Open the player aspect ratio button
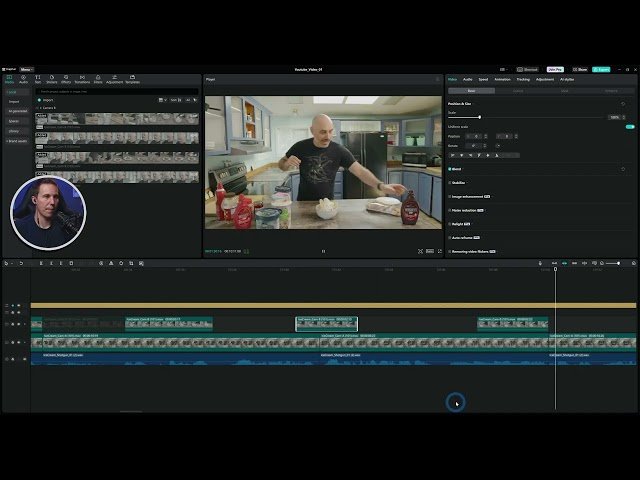This screenshot has height=480, width=640. click(430, 251)
